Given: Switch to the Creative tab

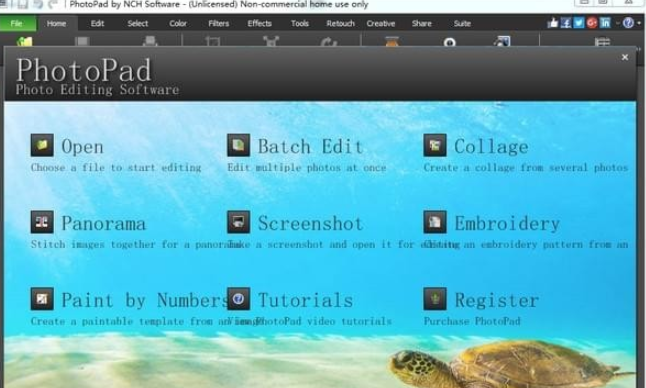Looking at the screenshot, I should coord(381,23).
